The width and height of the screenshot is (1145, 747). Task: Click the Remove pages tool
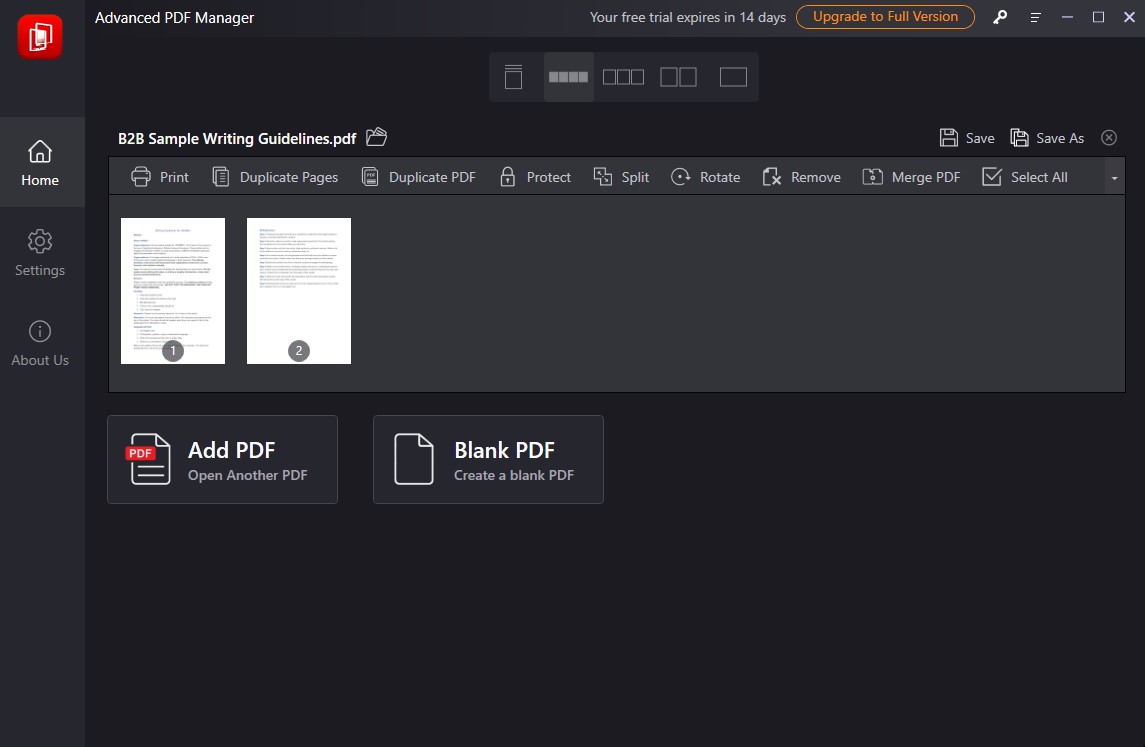(x=801, y=177)
